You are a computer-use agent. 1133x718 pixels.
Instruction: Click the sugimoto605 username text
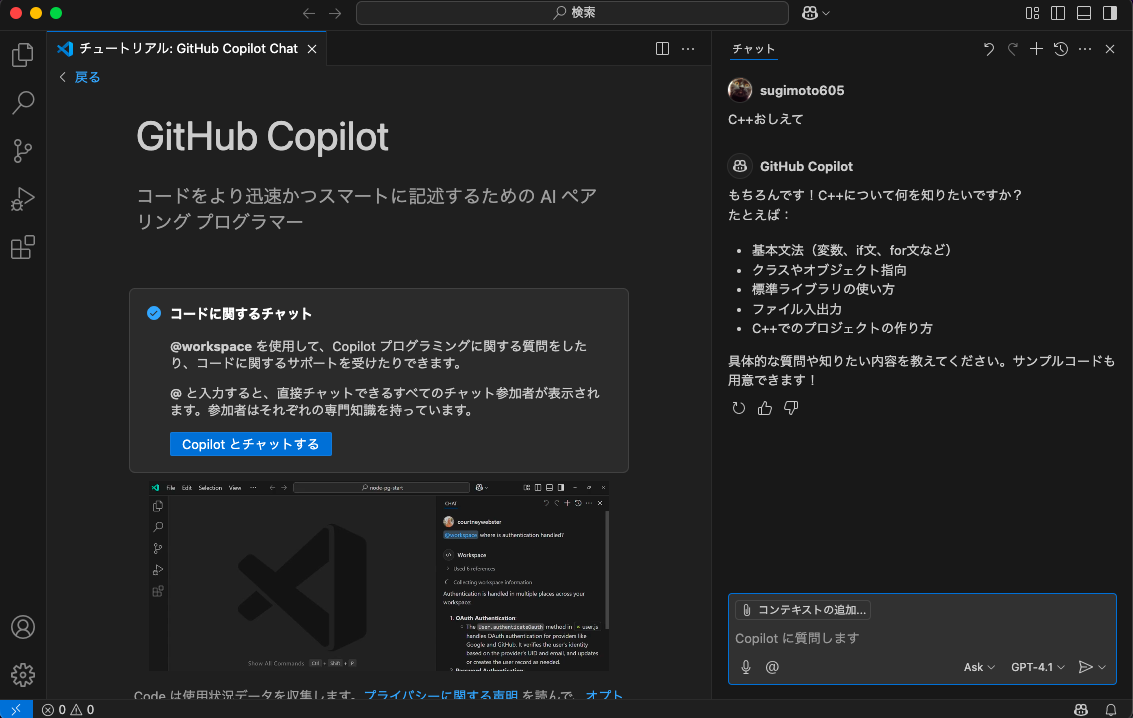pyautogui.click(x=802, y=90)
